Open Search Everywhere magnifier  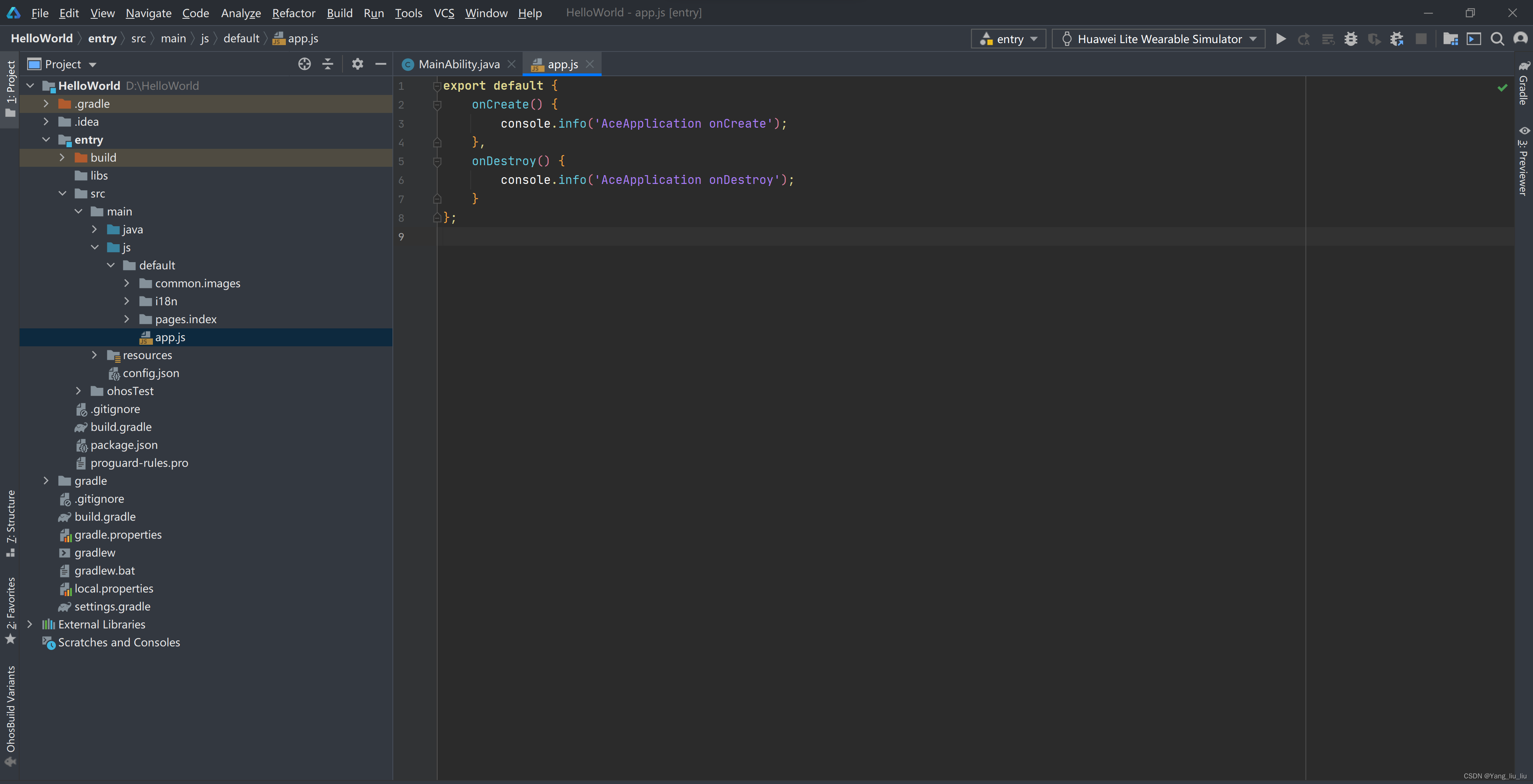[x=1497, y=39]
